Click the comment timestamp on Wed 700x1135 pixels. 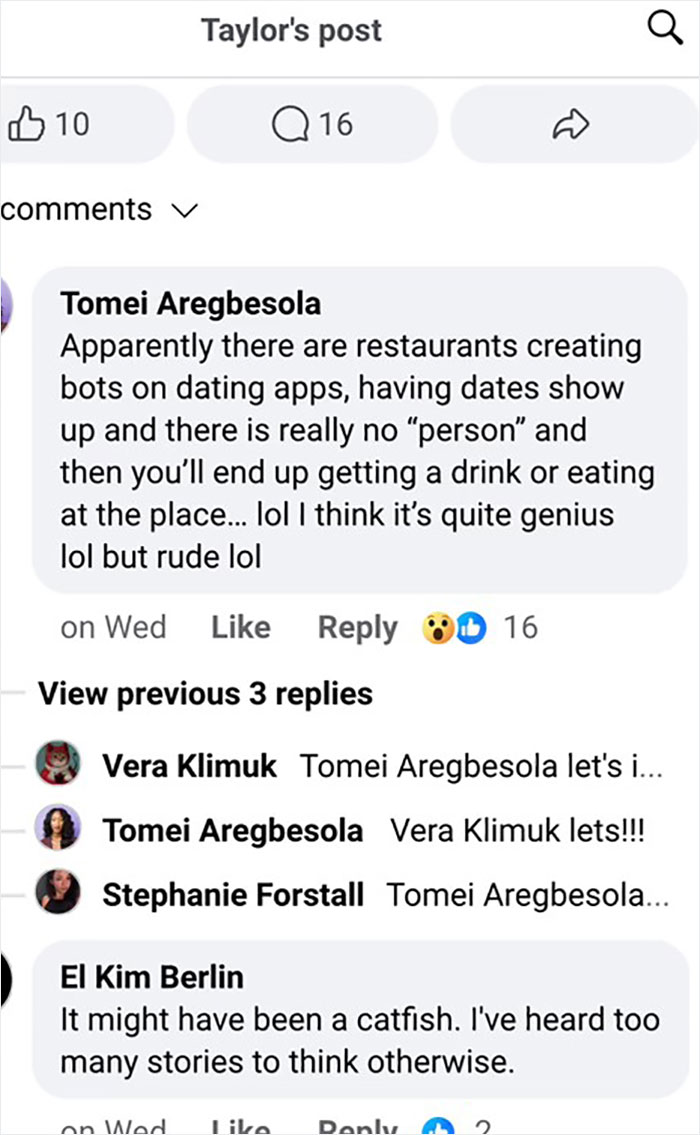click(x=113, y=627)
